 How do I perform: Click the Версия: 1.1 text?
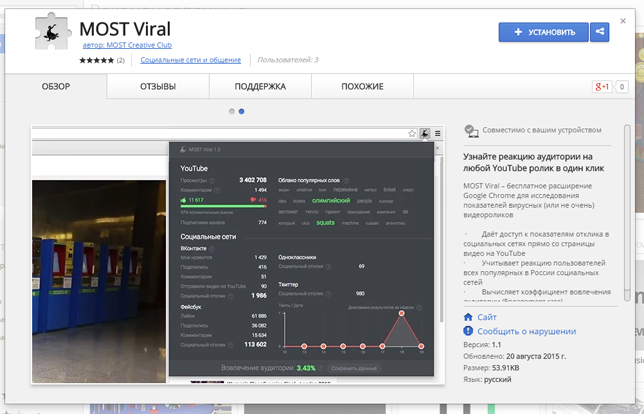[482, 345]
